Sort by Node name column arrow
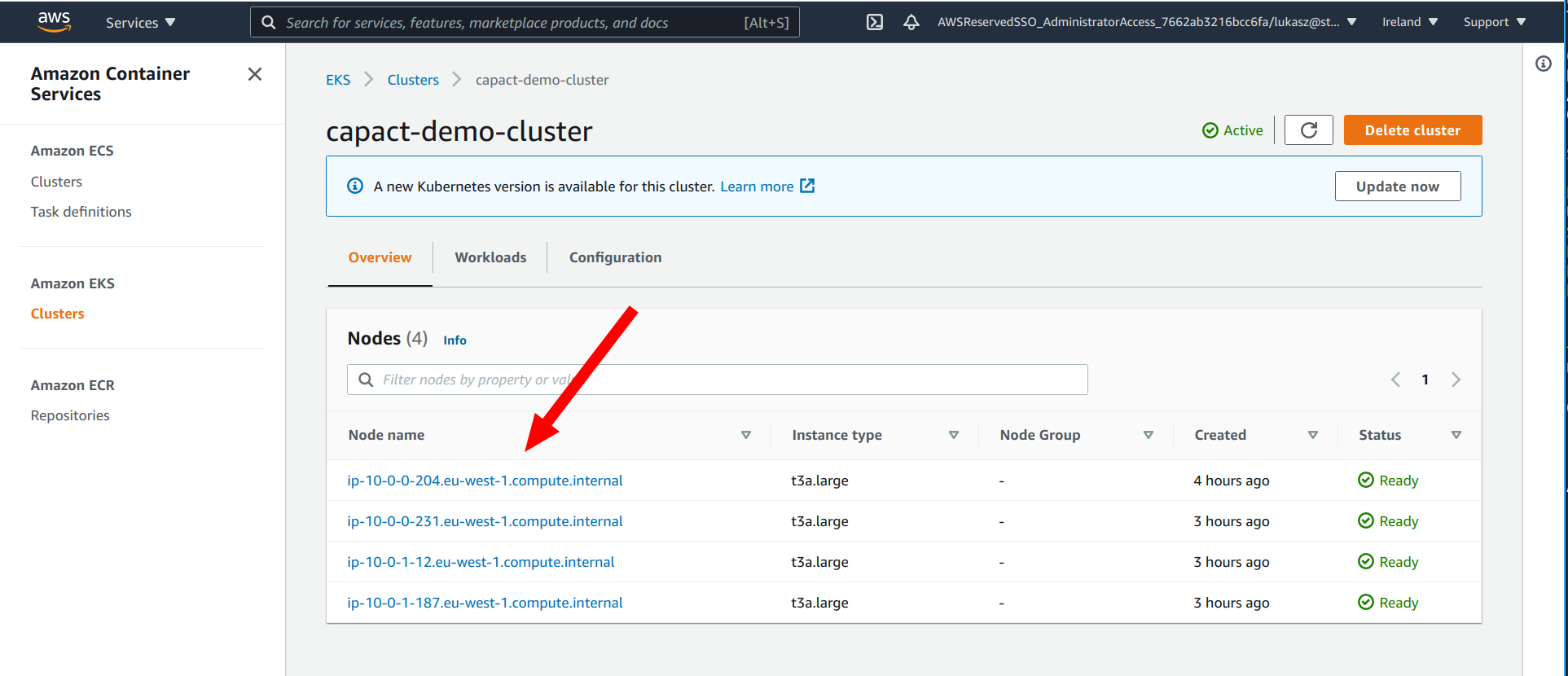Image resolution: width=1568 pixels, height=676 pixels. coord(746,435)
